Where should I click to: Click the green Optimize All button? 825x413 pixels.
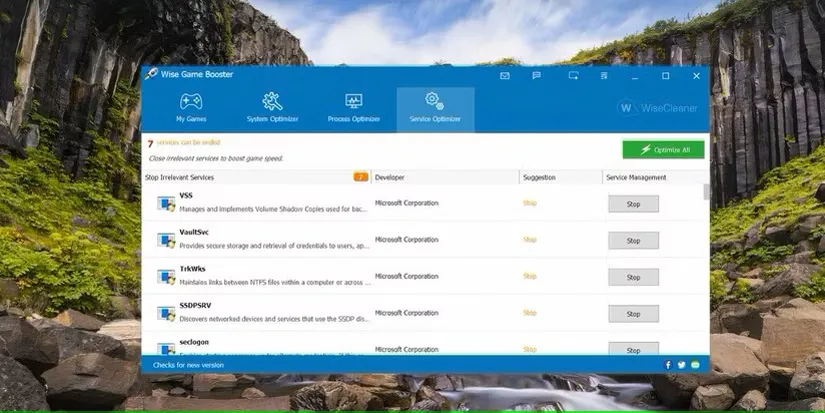pos(663,149)
